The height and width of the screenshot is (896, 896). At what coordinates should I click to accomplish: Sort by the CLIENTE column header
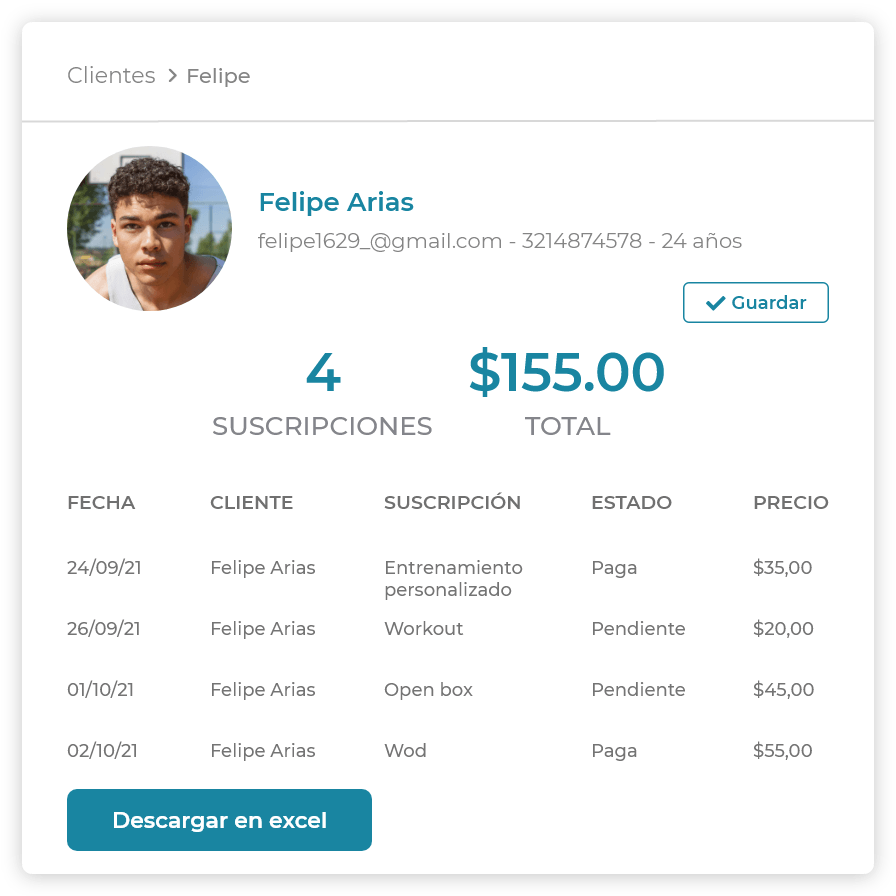click(x=251, y=503)
